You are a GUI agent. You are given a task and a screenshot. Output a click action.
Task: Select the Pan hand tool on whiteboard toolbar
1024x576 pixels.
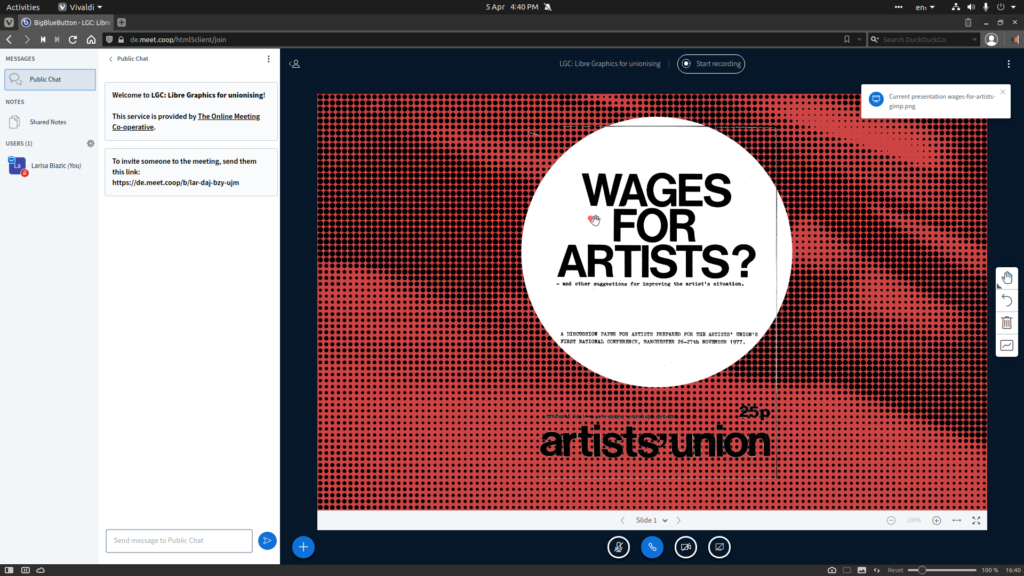point(1007,278)
